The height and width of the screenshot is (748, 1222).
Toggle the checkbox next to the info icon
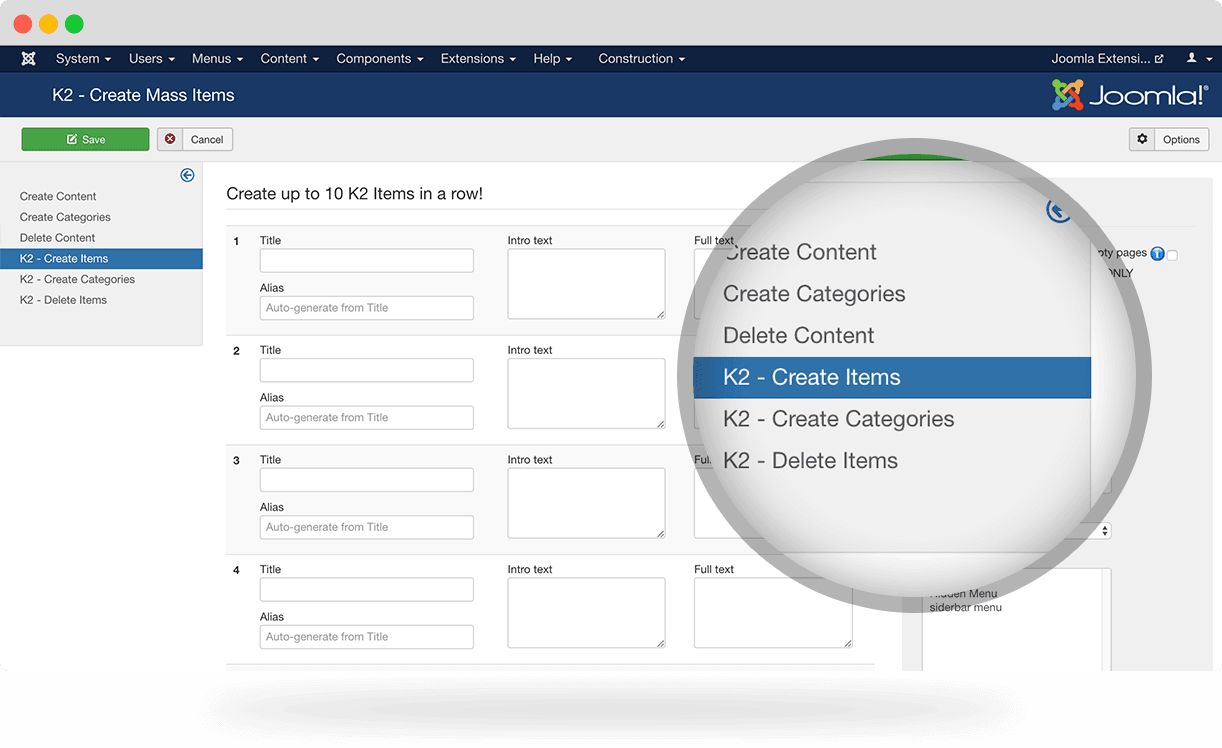[x=1172, y=255]
